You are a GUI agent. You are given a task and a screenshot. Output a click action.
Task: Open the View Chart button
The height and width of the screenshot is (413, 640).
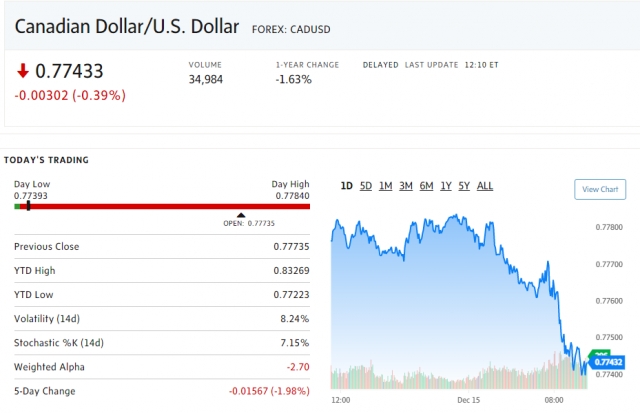click(x=600, y=189)
